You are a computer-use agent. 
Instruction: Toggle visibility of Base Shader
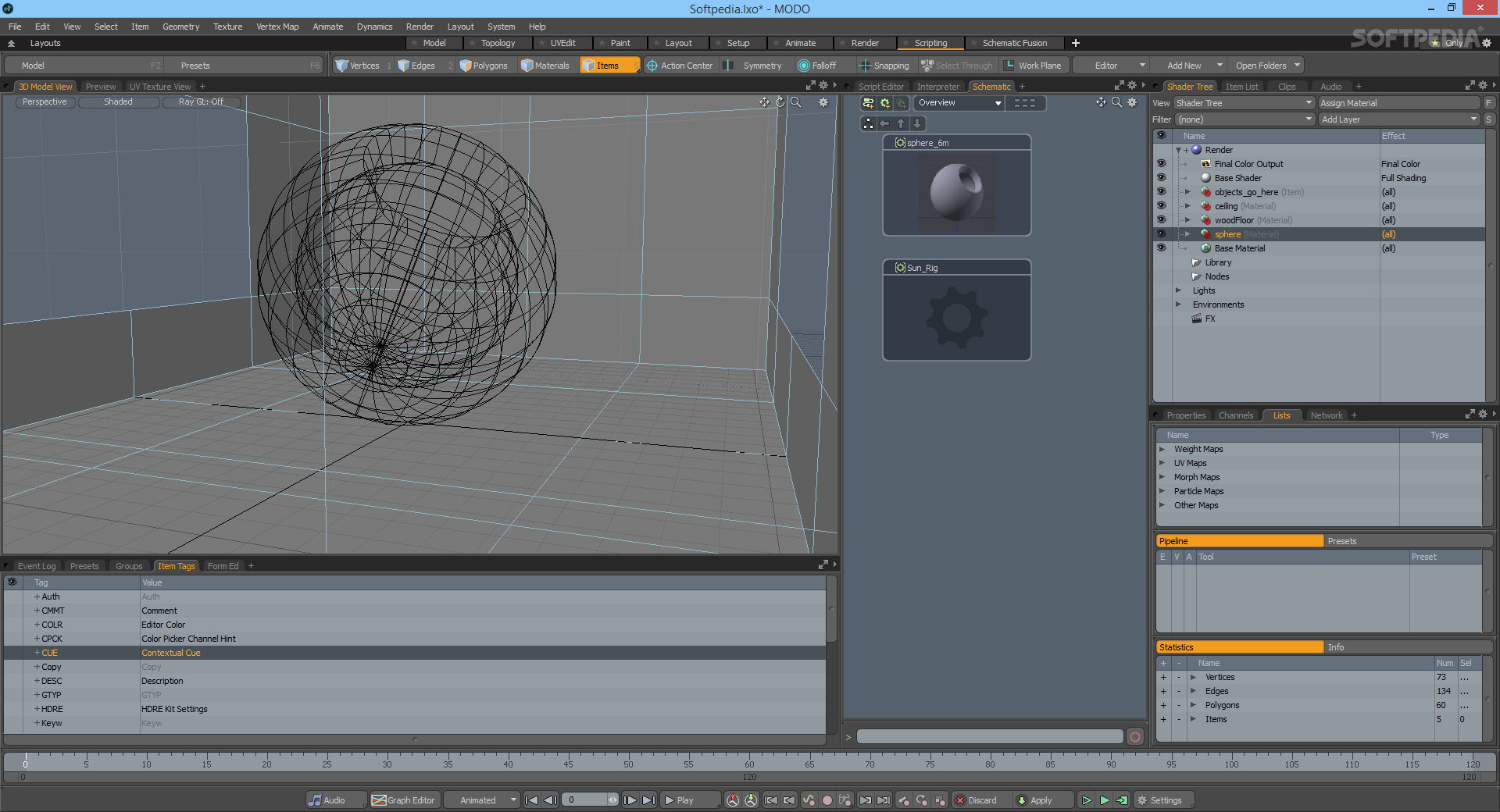coord(1161,178)
